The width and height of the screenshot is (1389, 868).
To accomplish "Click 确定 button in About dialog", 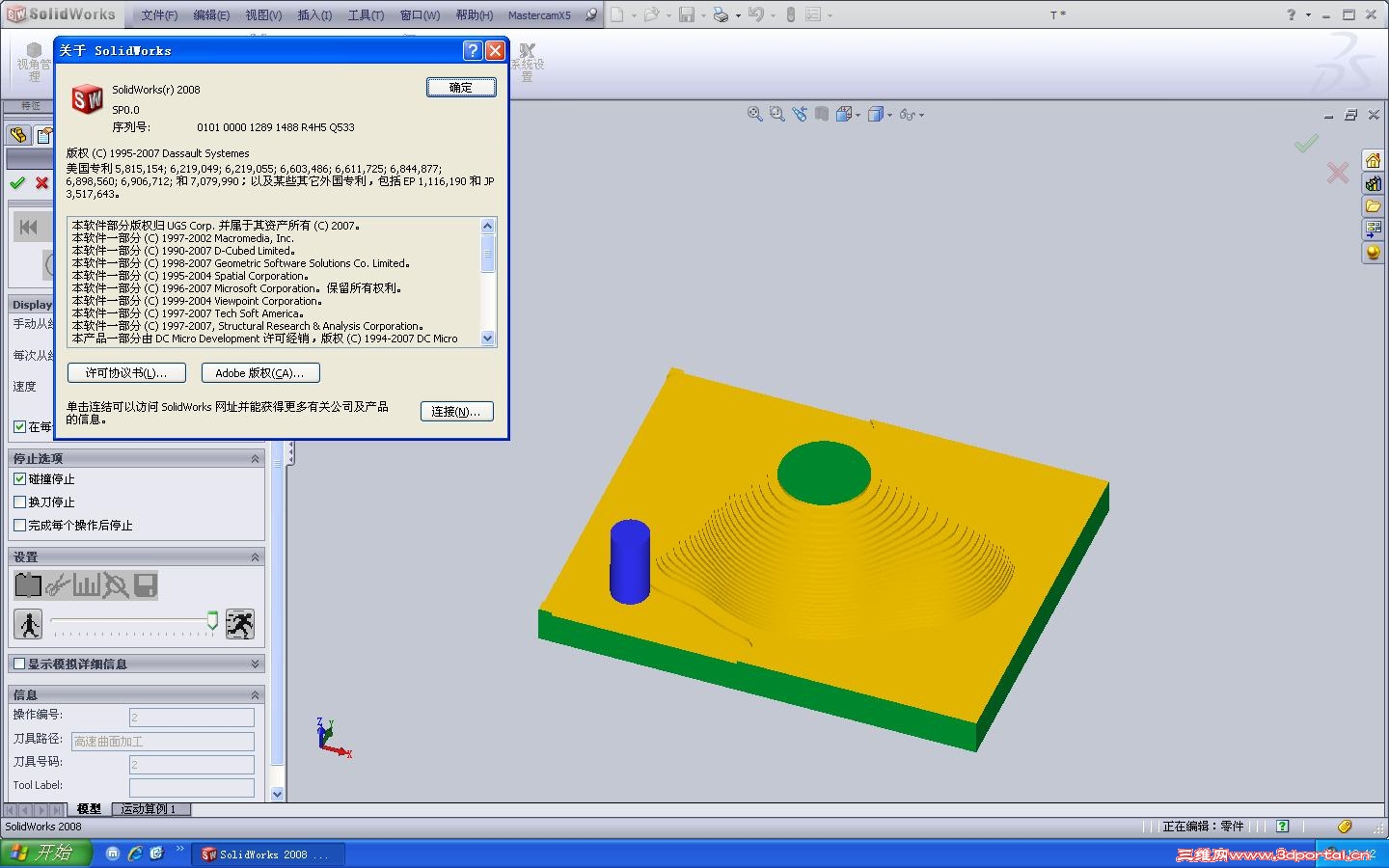I will (x=461, y=88).
